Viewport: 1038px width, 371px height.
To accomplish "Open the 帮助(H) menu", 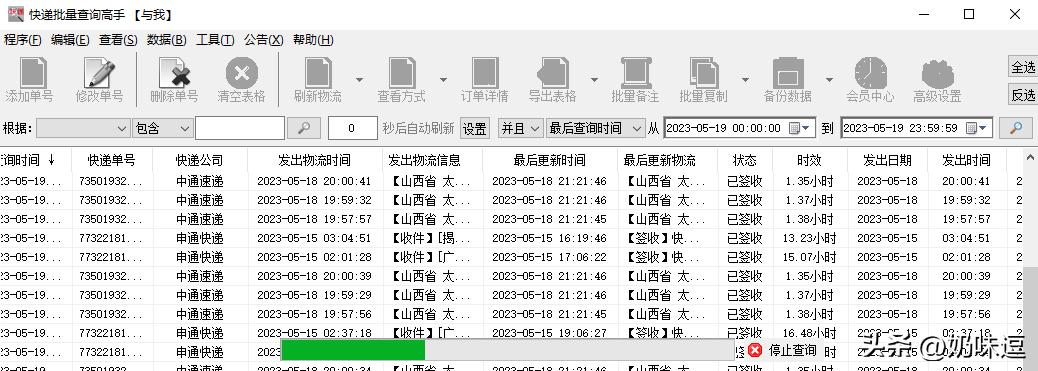I will coord(313,40).
